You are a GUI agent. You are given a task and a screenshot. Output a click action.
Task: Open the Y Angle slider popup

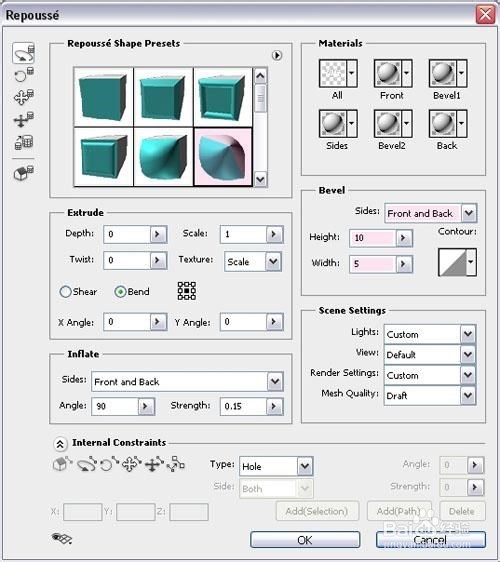(x=275, y=322)
